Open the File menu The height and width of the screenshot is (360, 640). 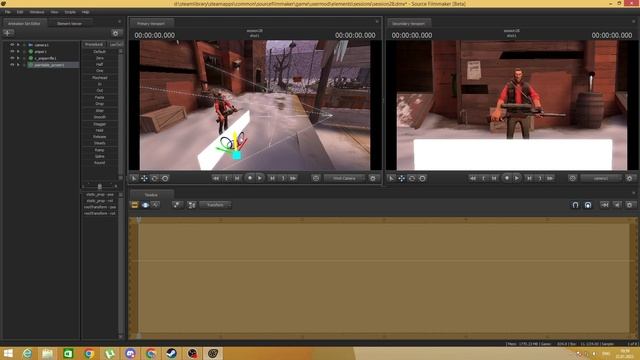[x=7, y=12]
